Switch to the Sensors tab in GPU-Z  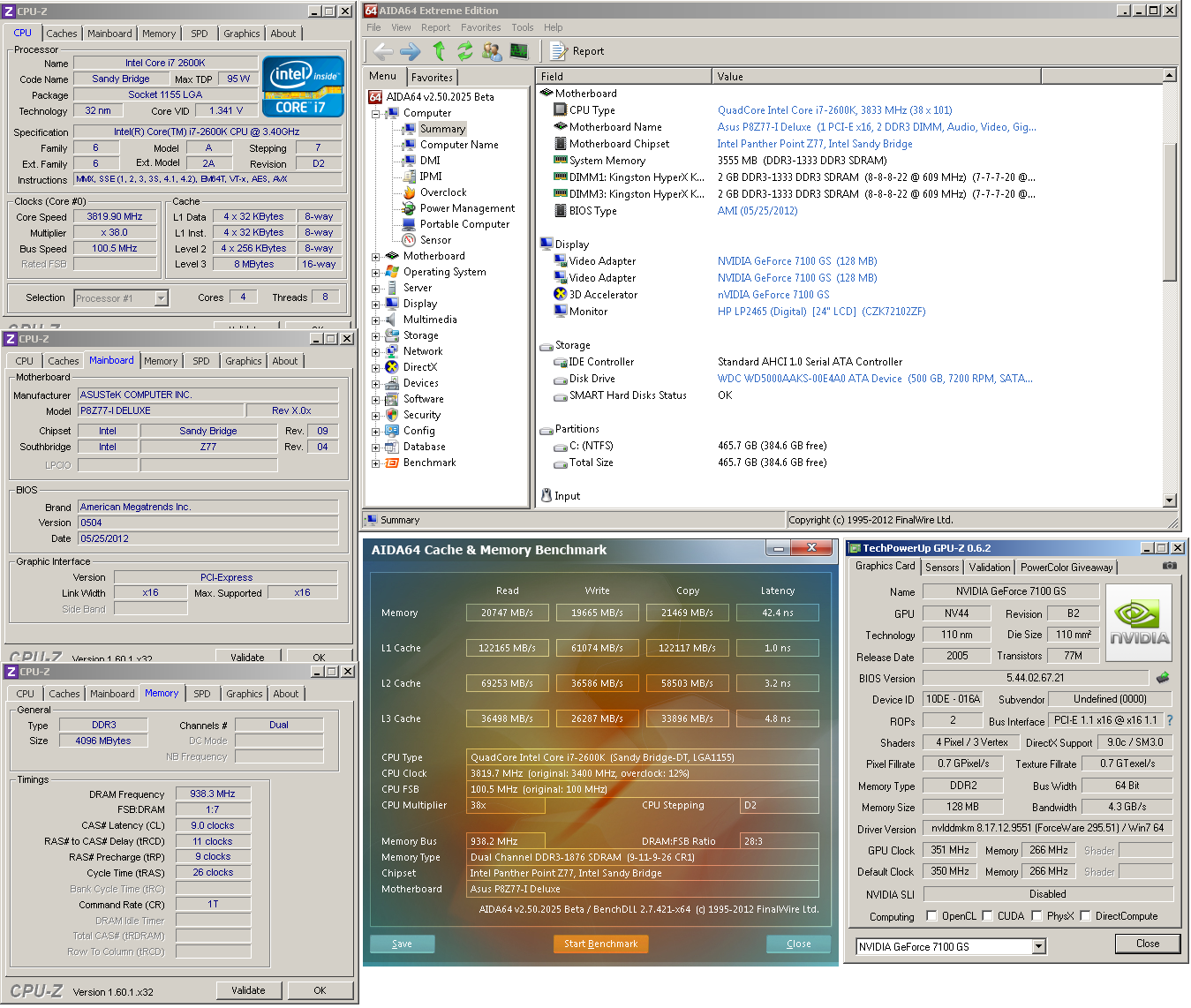[x=941, y=568]
